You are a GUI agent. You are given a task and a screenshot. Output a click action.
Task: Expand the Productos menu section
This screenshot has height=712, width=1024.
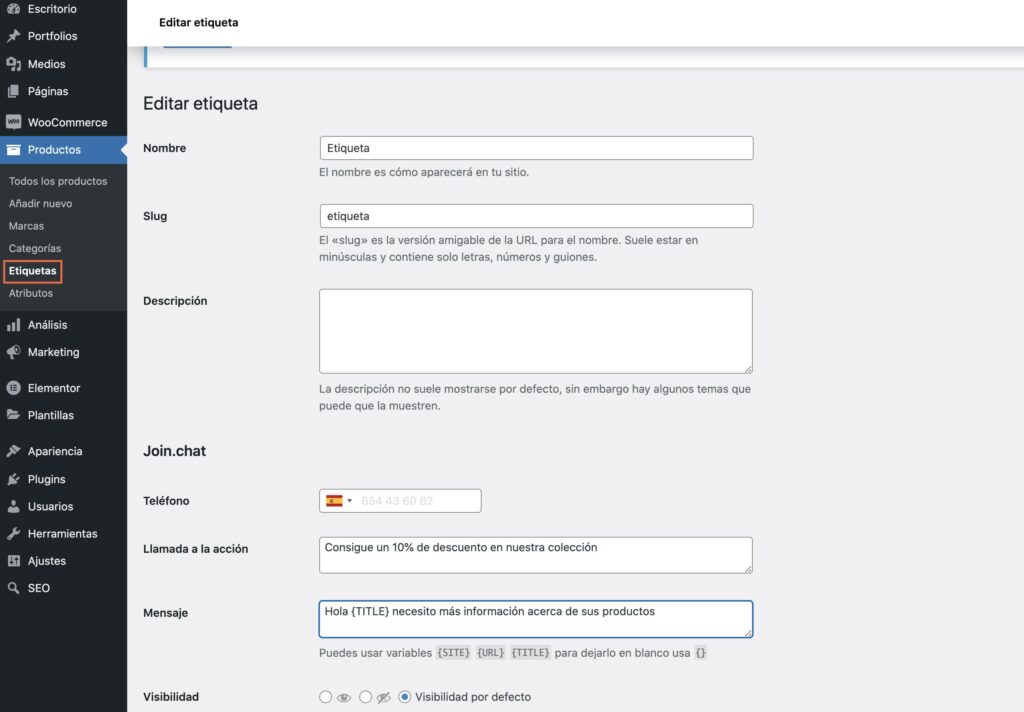(x=54, y=150)
